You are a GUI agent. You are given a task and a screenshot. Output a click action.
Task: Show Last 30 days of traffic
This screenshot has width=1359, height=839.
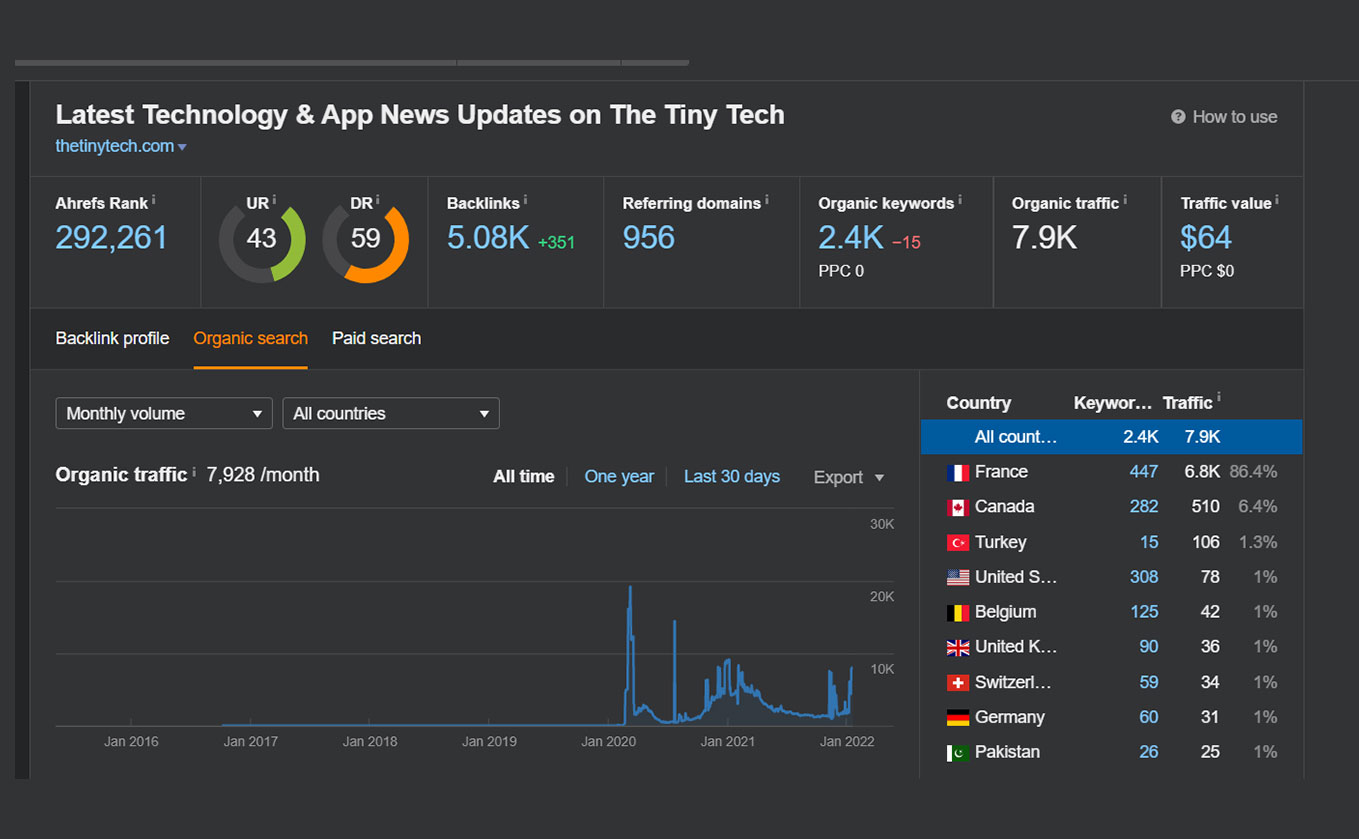coord(732,477)
